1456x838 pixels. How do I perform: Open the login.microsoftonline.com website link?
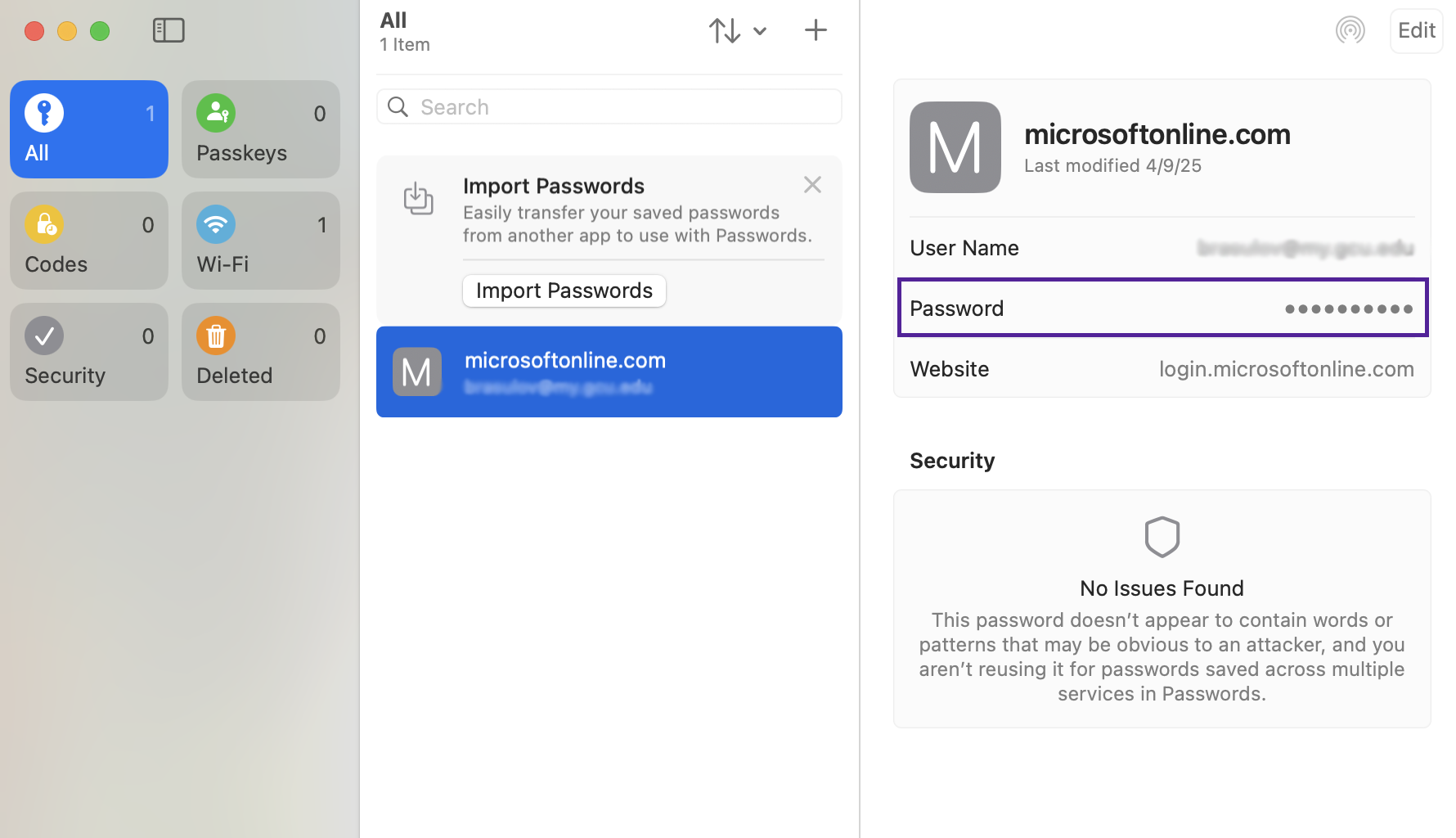point(1286,369)
